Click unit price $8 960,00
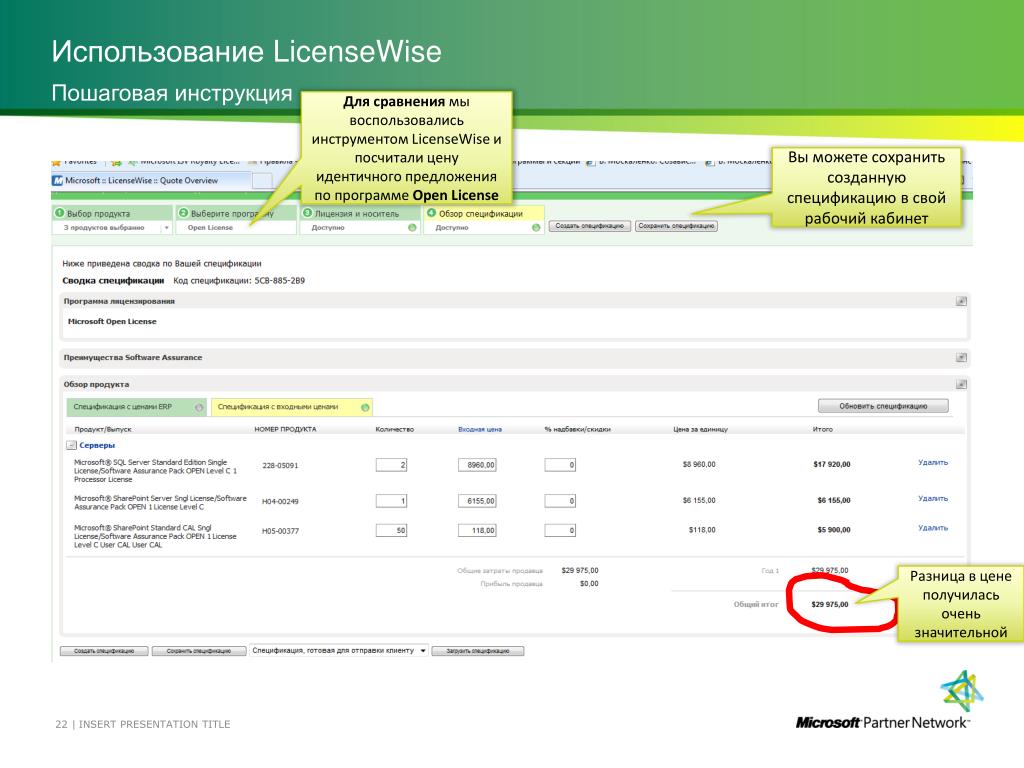 pos(699,464)
